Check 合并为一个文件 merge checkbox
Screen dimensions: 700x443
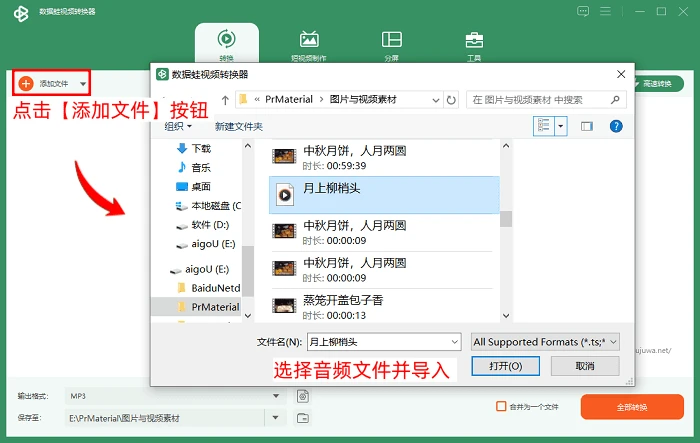pos(501,406)
